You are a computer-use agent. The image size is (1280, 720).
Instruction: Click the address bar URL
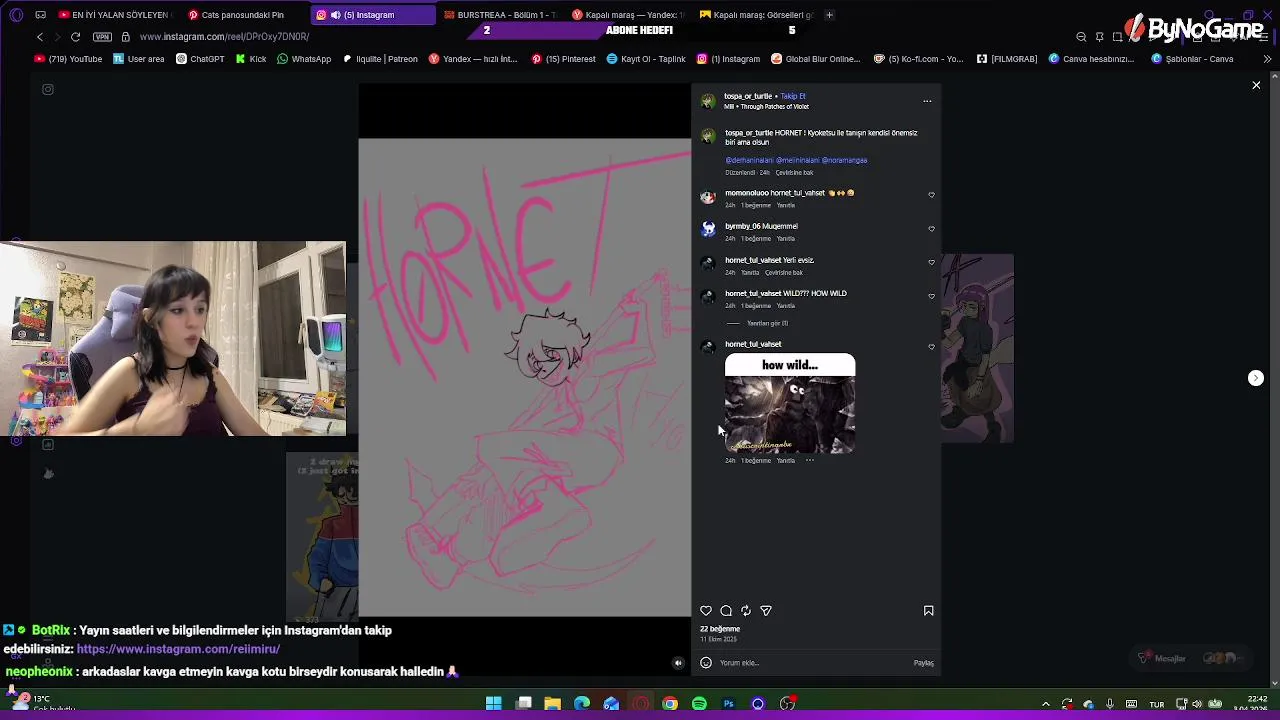pyautogui.click(x=224, y=37)
